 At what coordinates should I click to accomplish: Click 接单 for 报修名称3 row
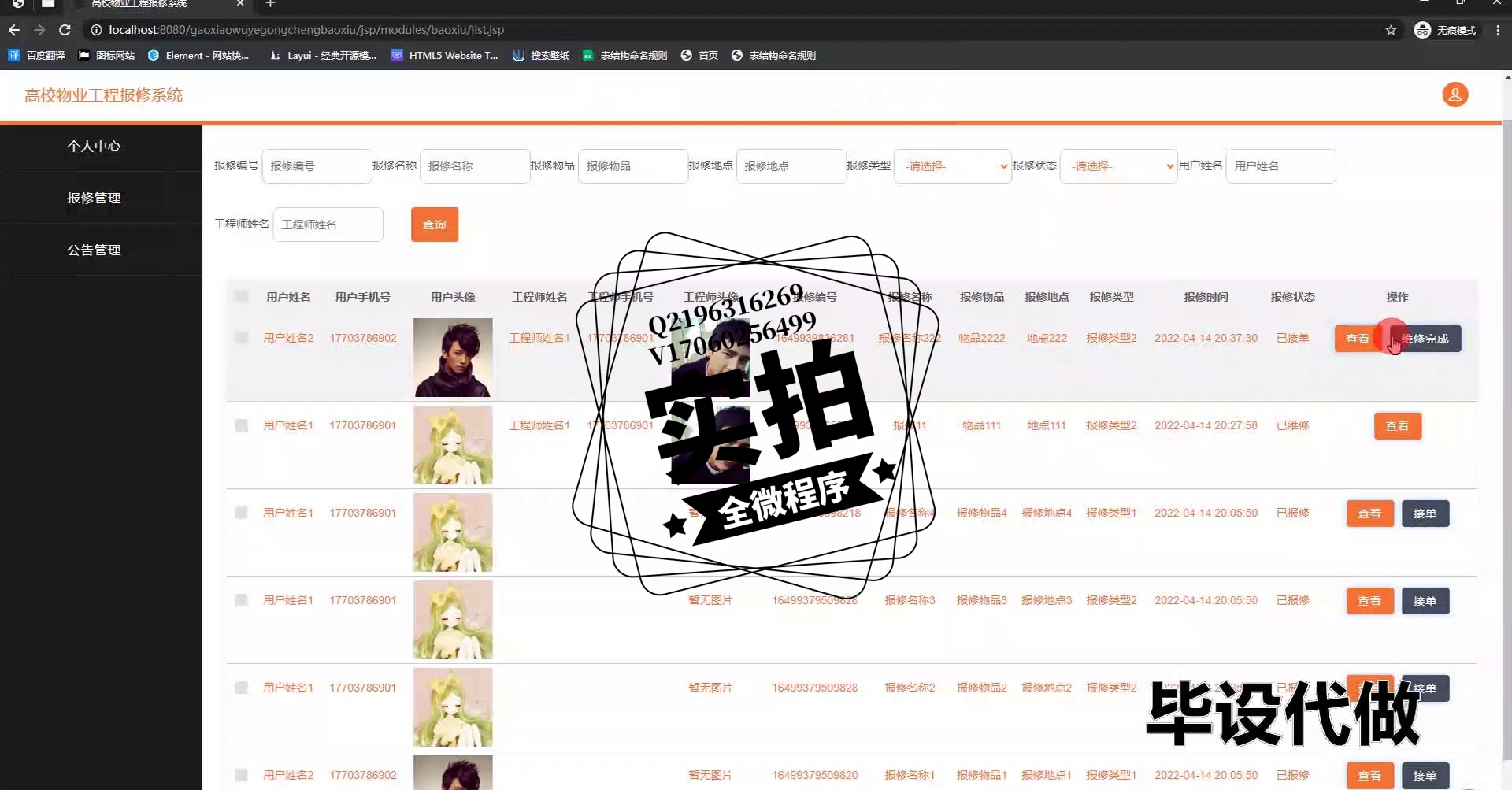1425,601
